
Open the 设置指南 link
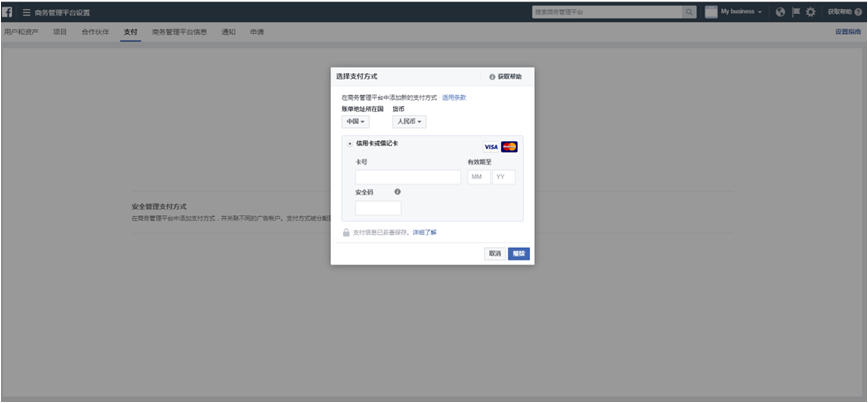tap(848, 32)
